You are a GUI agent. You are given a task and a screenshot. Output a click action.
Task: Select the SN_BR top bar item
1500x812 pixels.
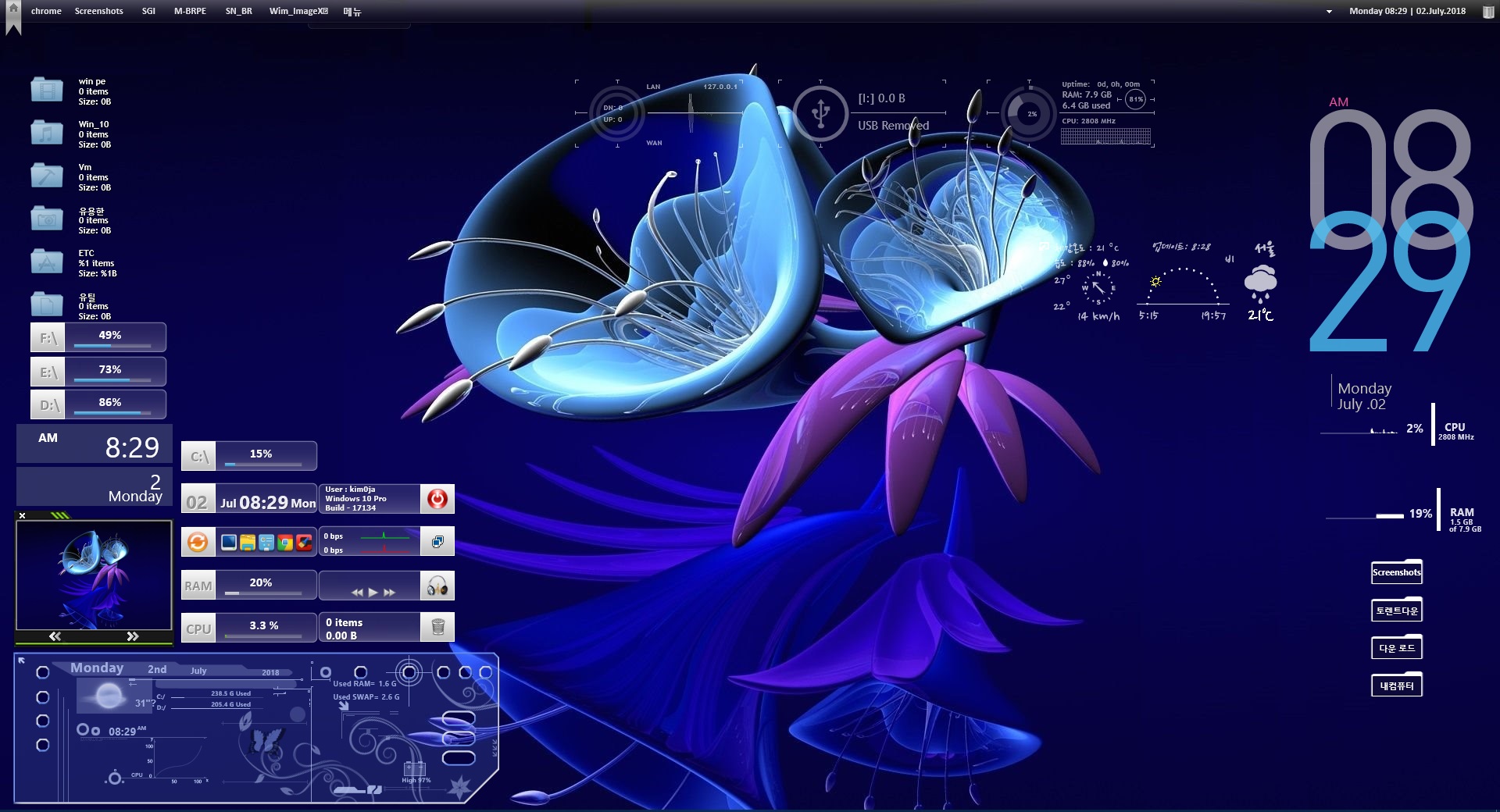(x=238, y=11)
